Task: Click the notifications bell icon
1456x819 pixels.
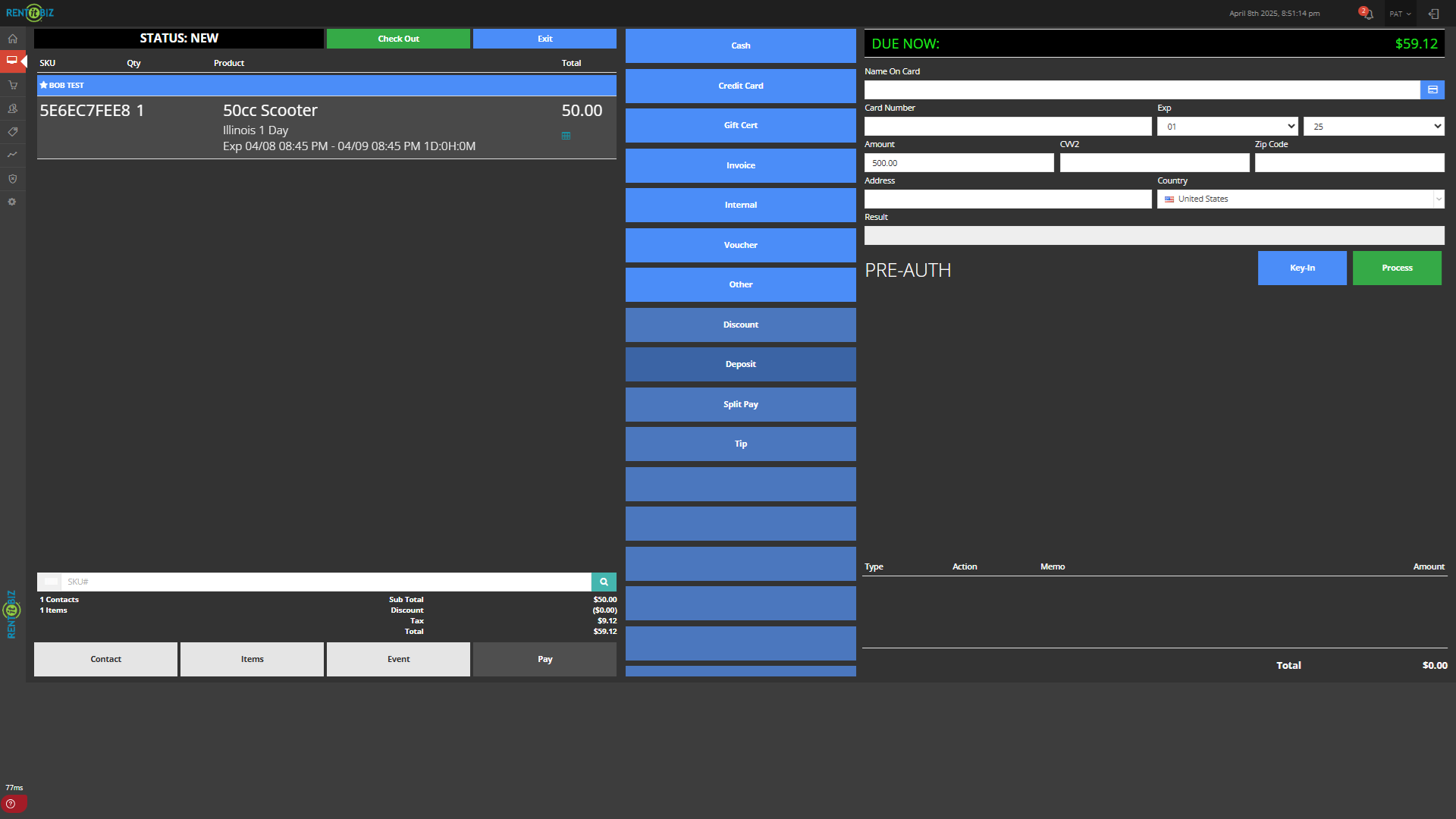Action: 1367,14
